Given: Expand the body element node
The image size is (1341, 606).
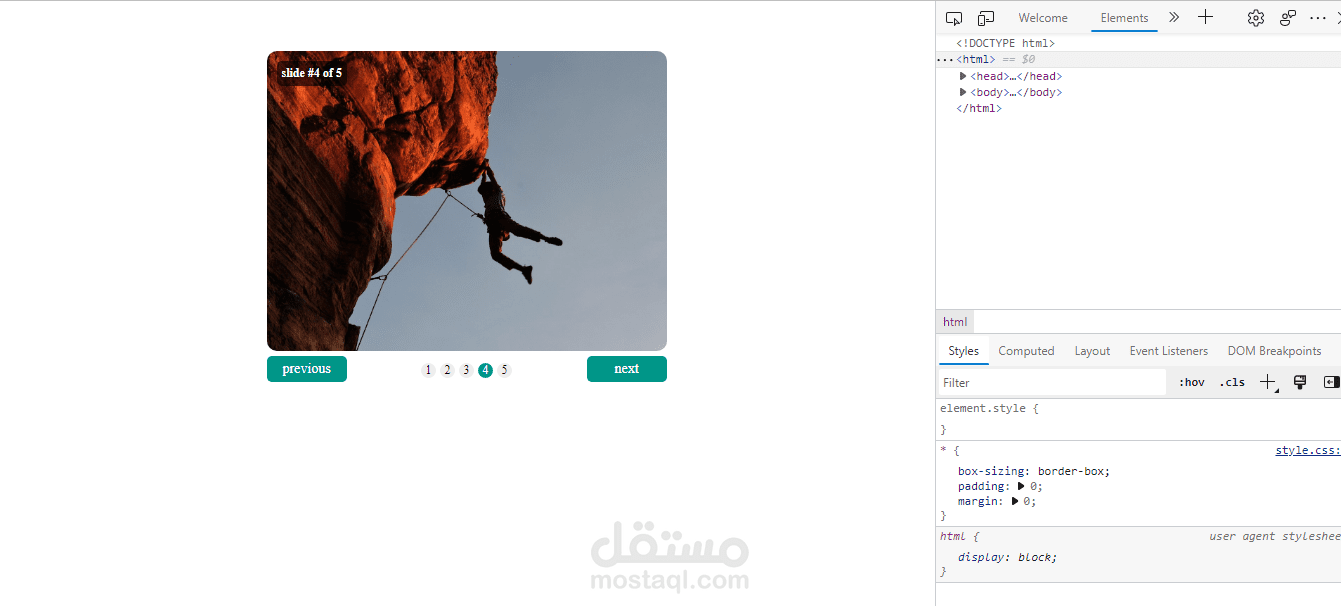Looking at the screenshot, I should coord(963,91).
